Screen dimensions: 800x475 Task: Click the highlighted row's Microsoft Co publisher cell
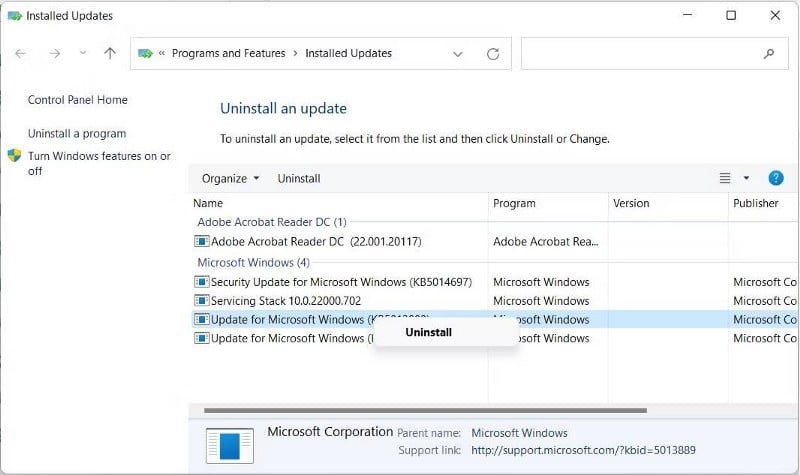pyautogui.click(x=764, y=319)
